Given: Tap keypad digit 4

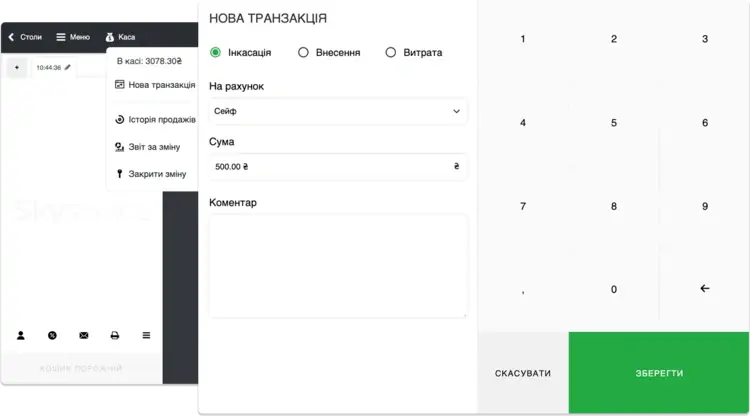Looking at the screenshot, I should (523, 123).
